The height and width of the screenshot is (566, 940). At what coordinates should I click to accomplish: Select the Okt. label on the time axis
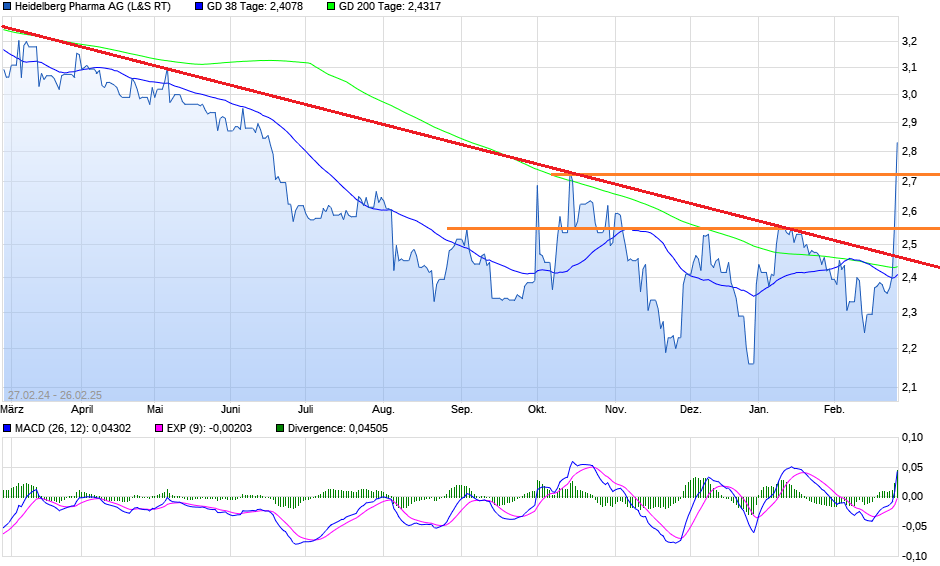pyautogui.click(x=537, y=409)
